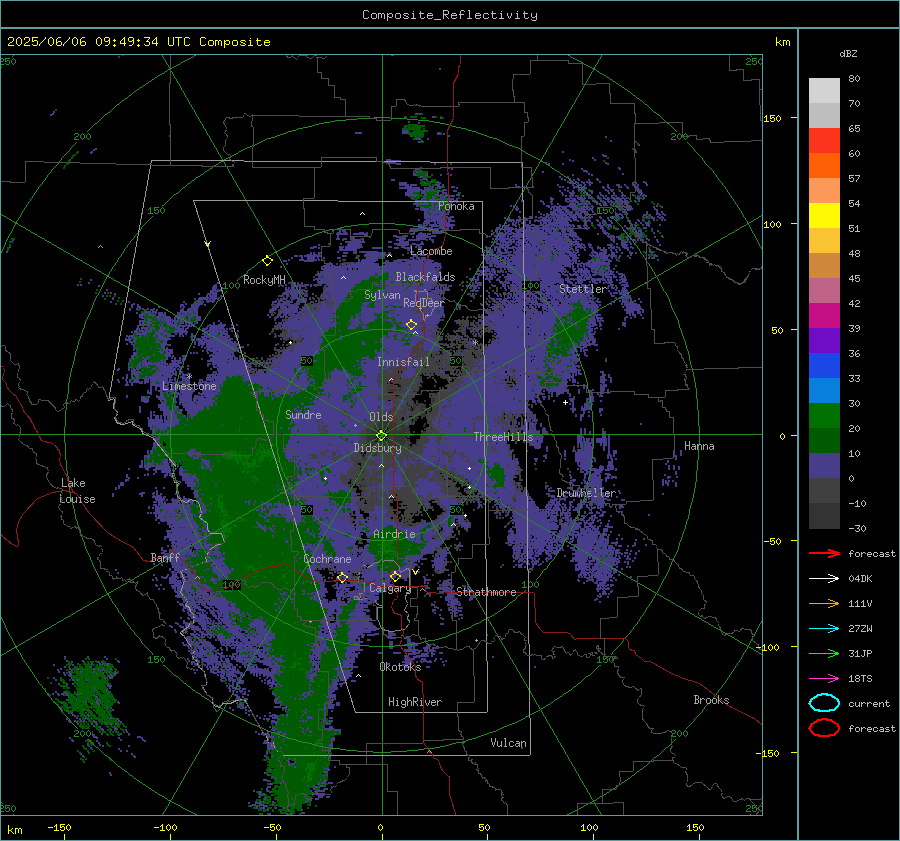Viewport: 900px width, 841px height.
Task: Click the green 31JP arrow legend icon
Action: point(824,653)
